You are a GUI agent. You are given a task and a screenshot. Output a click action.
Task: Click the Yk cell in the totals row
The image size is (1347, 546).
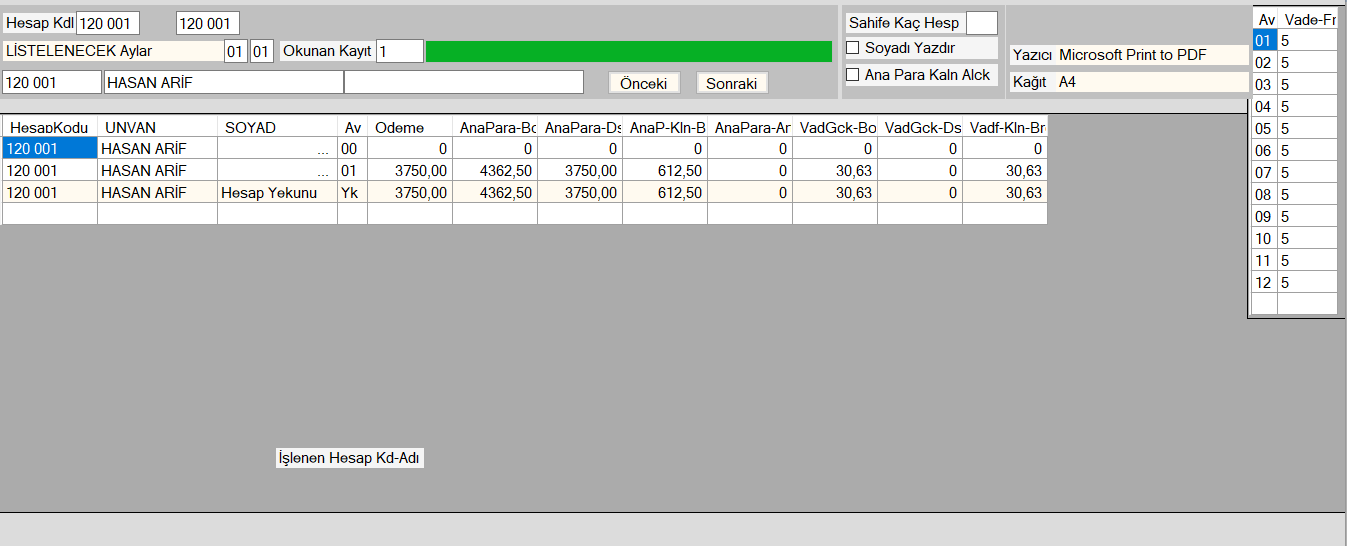point(352,193)
